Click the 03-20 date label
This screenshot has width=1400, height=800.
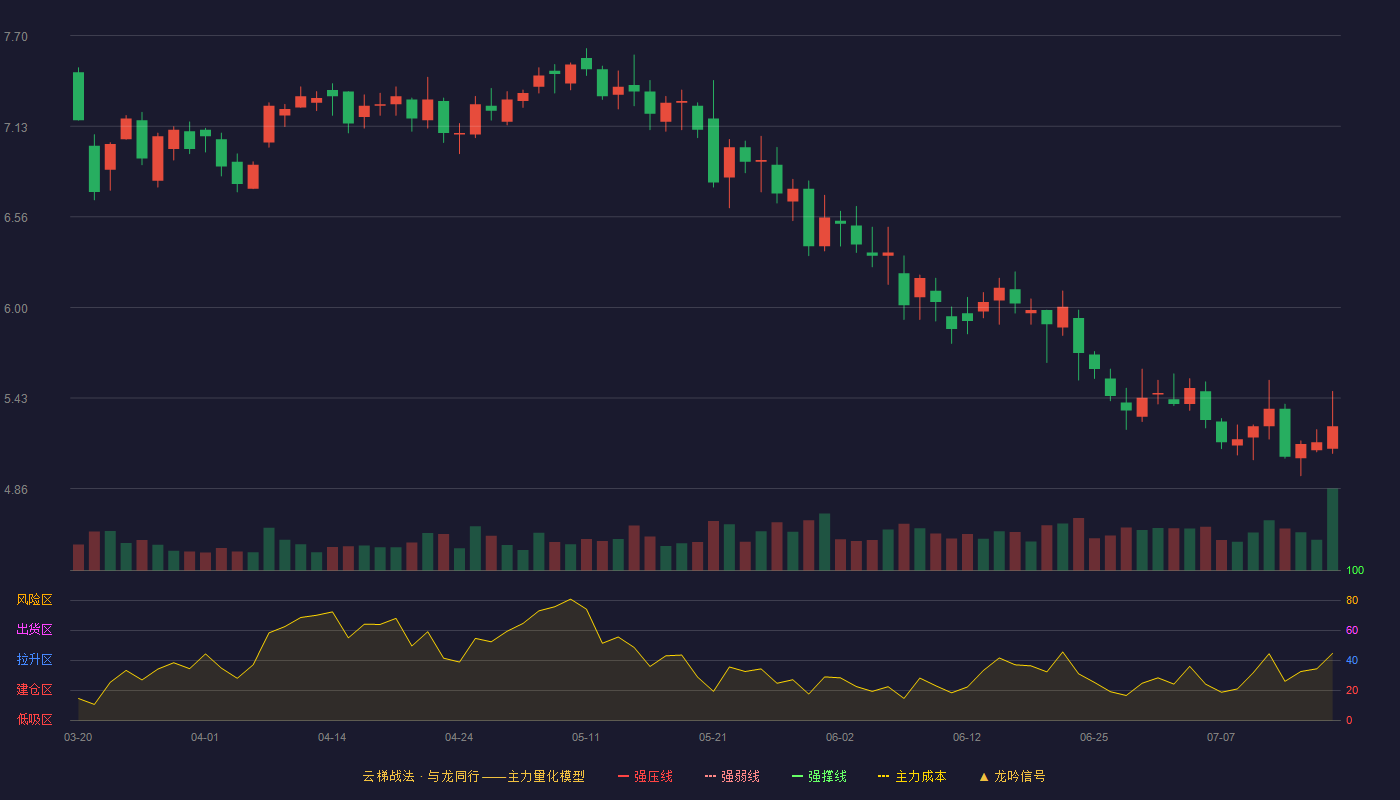click(78, 737)
